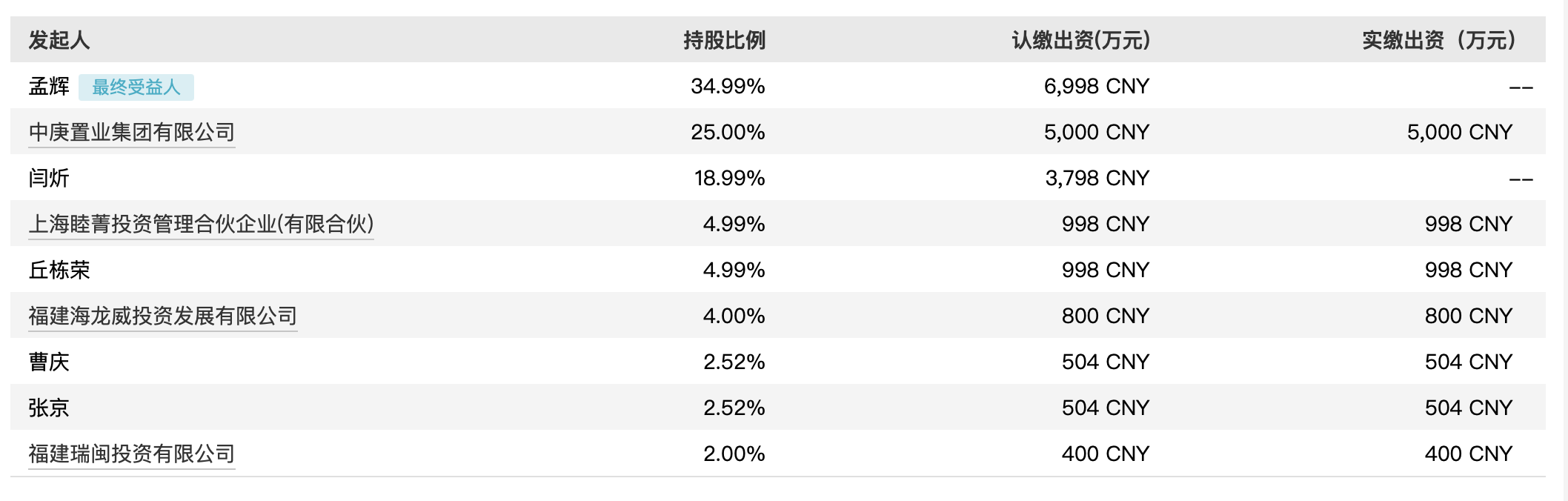Image resolution: width=1568 pixels, height=501 pixels.
Task: Click the 4.00% shareholding value
Action: point(734,316)
